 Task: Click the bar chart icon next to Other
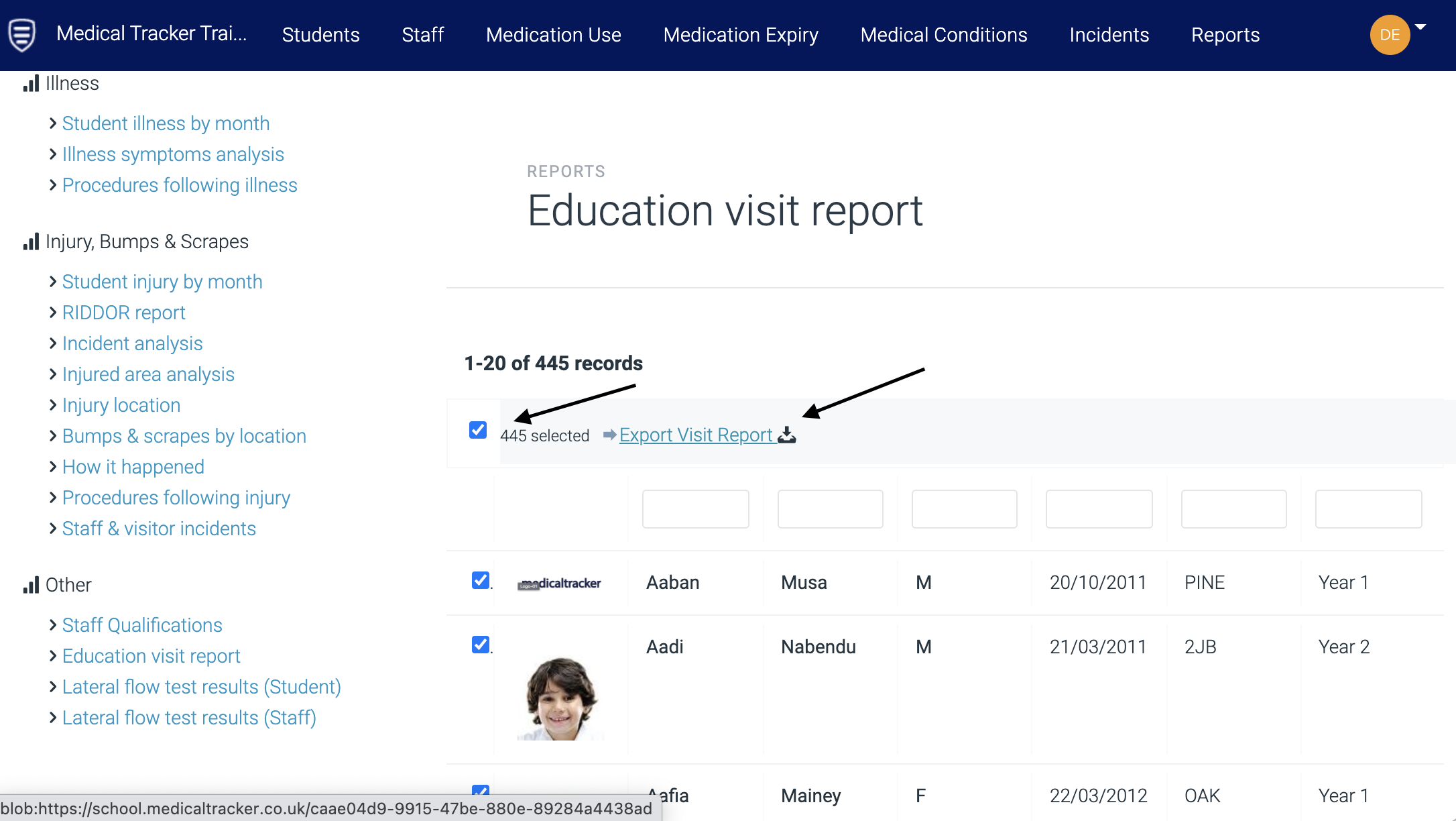pos(31,585)
